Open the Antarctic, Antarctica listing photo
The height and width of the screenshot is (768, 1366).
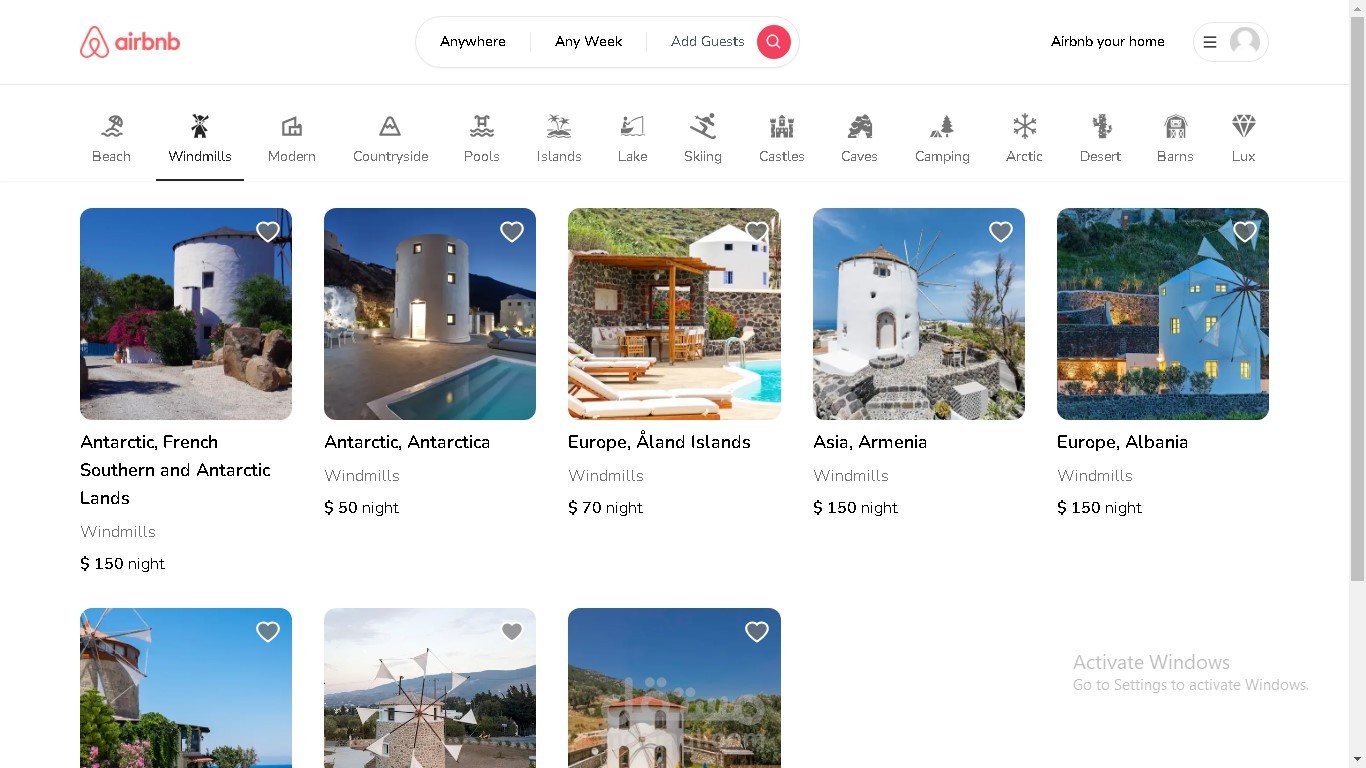click(430, 314)
